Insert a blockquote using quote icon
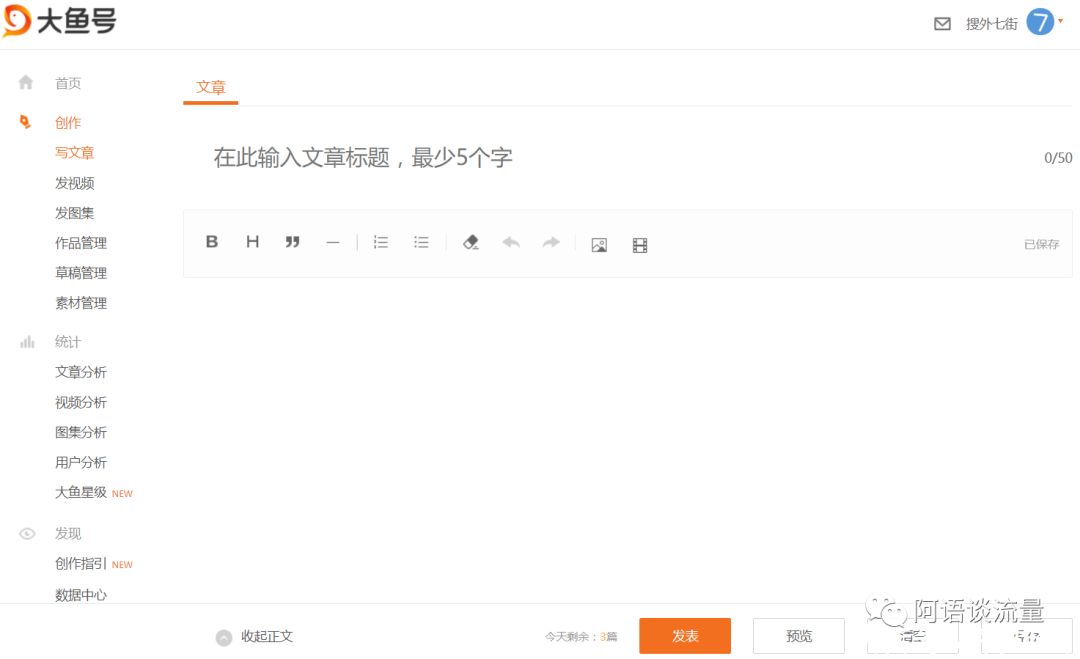Viewport: 1080px width, 659px height. point(293,242)
